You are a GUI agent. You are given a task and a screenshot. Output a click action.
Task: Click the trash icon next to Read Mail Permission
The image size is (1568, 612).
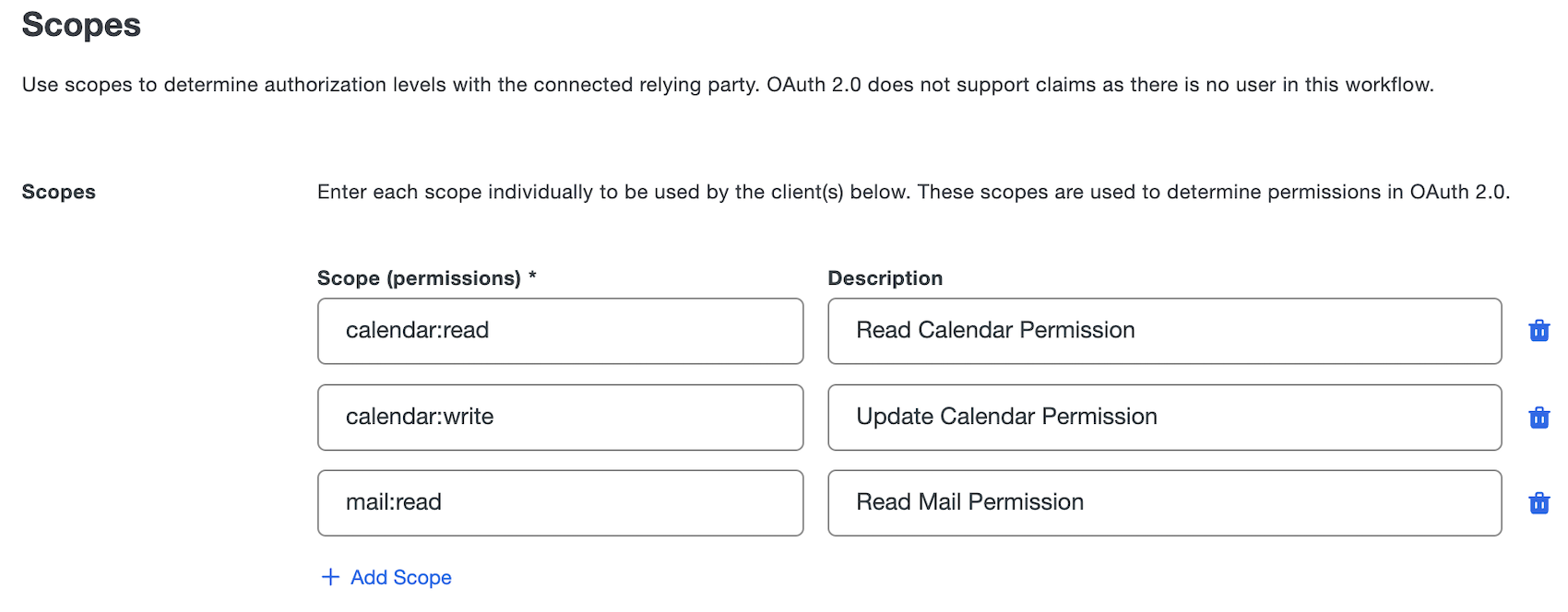tap(1538, 502)
